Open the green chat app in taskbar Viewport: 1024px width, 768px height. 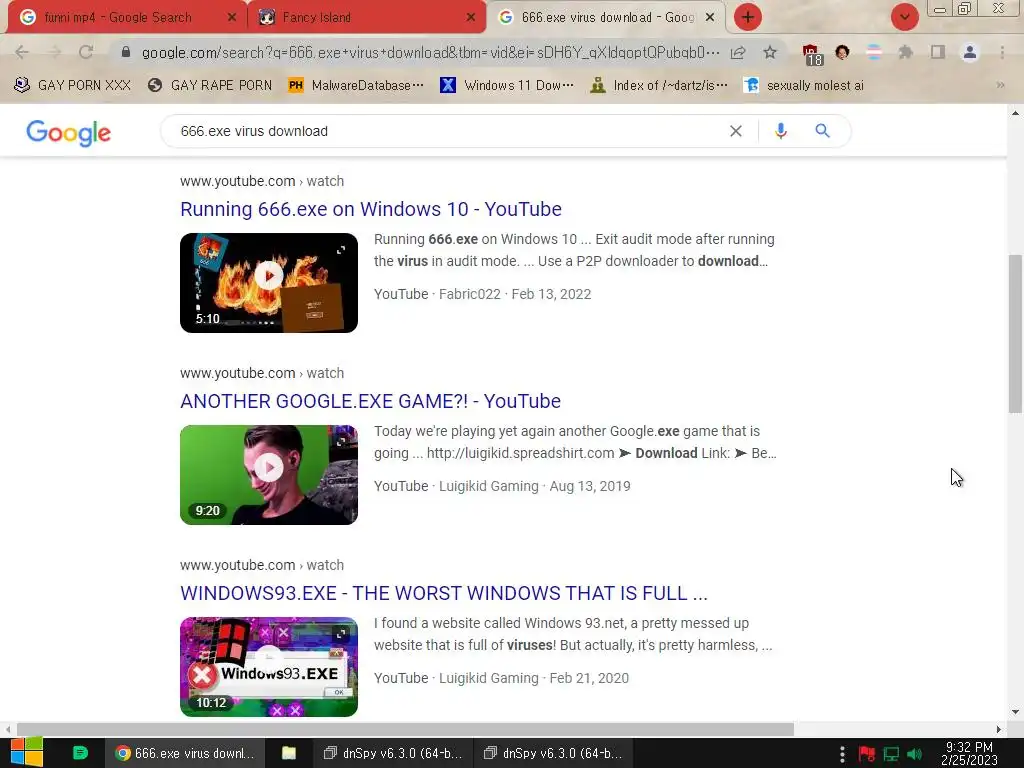[80, 753]
